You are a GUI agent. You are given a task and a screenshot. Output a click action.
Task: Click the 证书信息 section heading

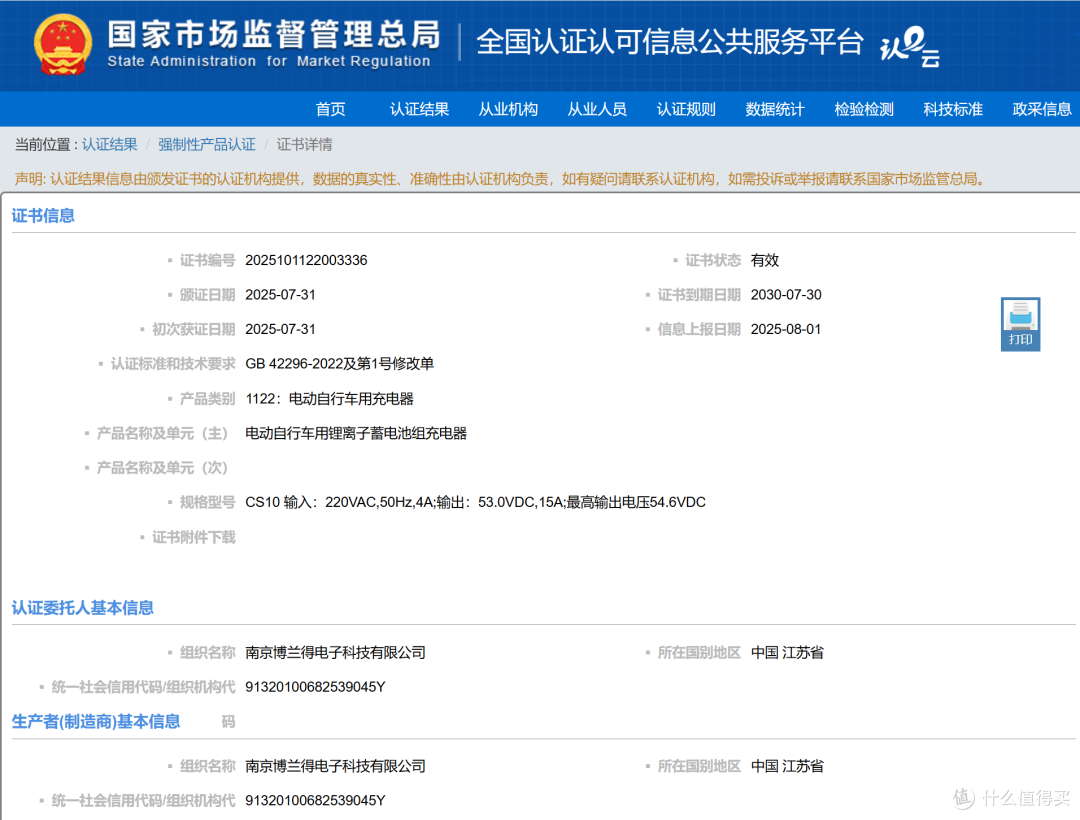(x=43, y=215)
